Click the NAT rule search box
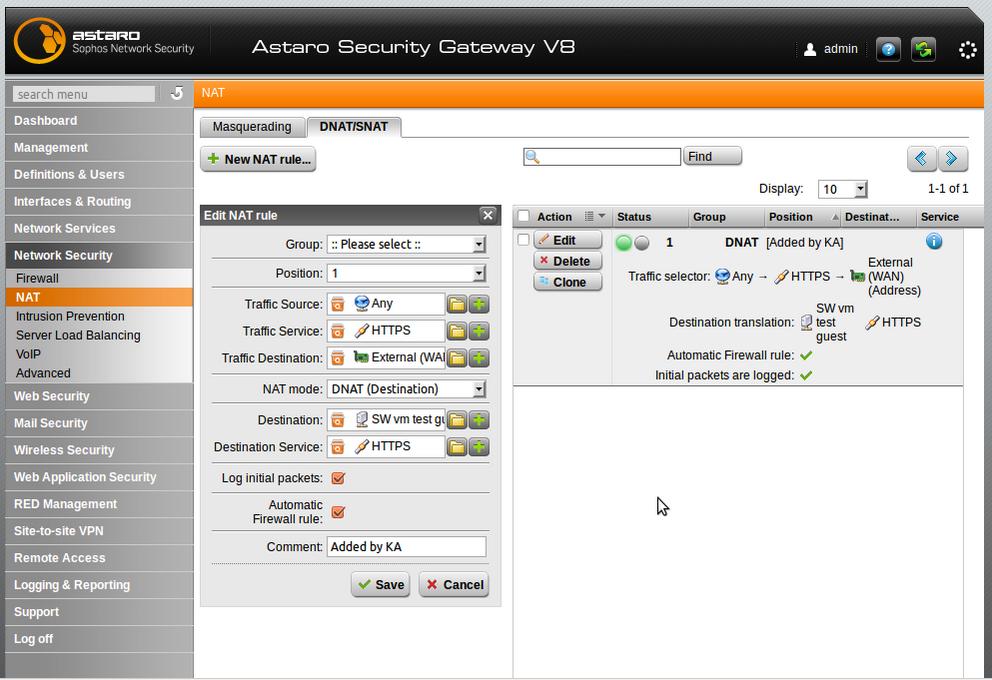Viewport: 992px width, 680px height. pyautogui.click(x=602, y=157)
